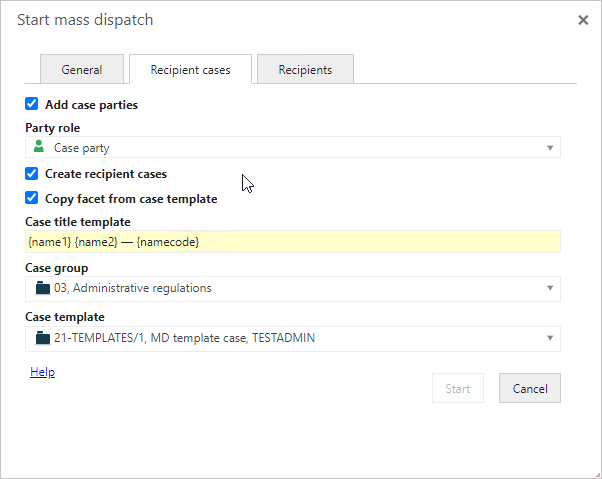The image size is (602, 479).
Task: Expand the Party role dropdown arrow
Action: point(550,148)
